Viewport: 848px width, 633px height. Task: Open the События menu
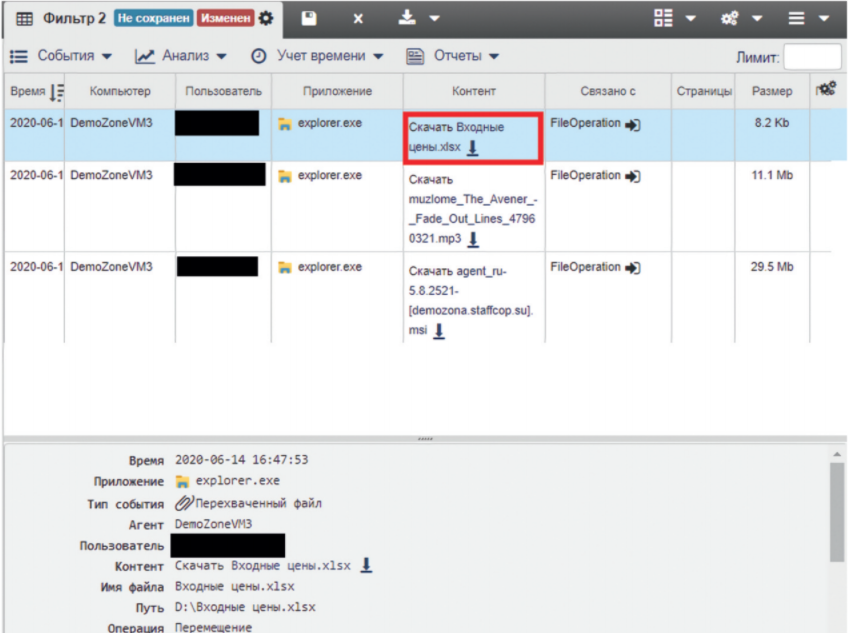click(62, 56)
